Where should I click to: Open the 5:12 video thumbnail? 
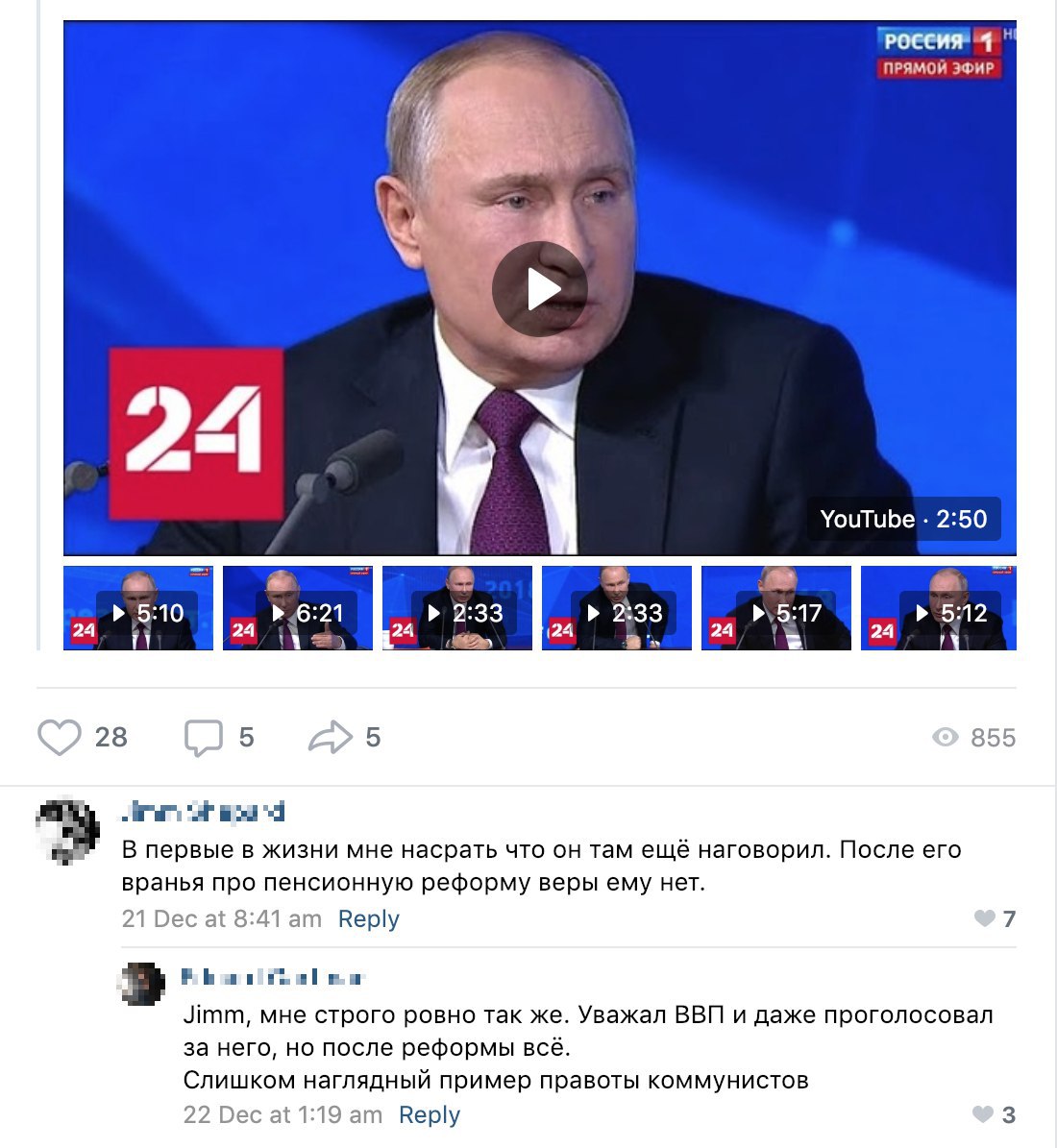(x=939, y=608)
